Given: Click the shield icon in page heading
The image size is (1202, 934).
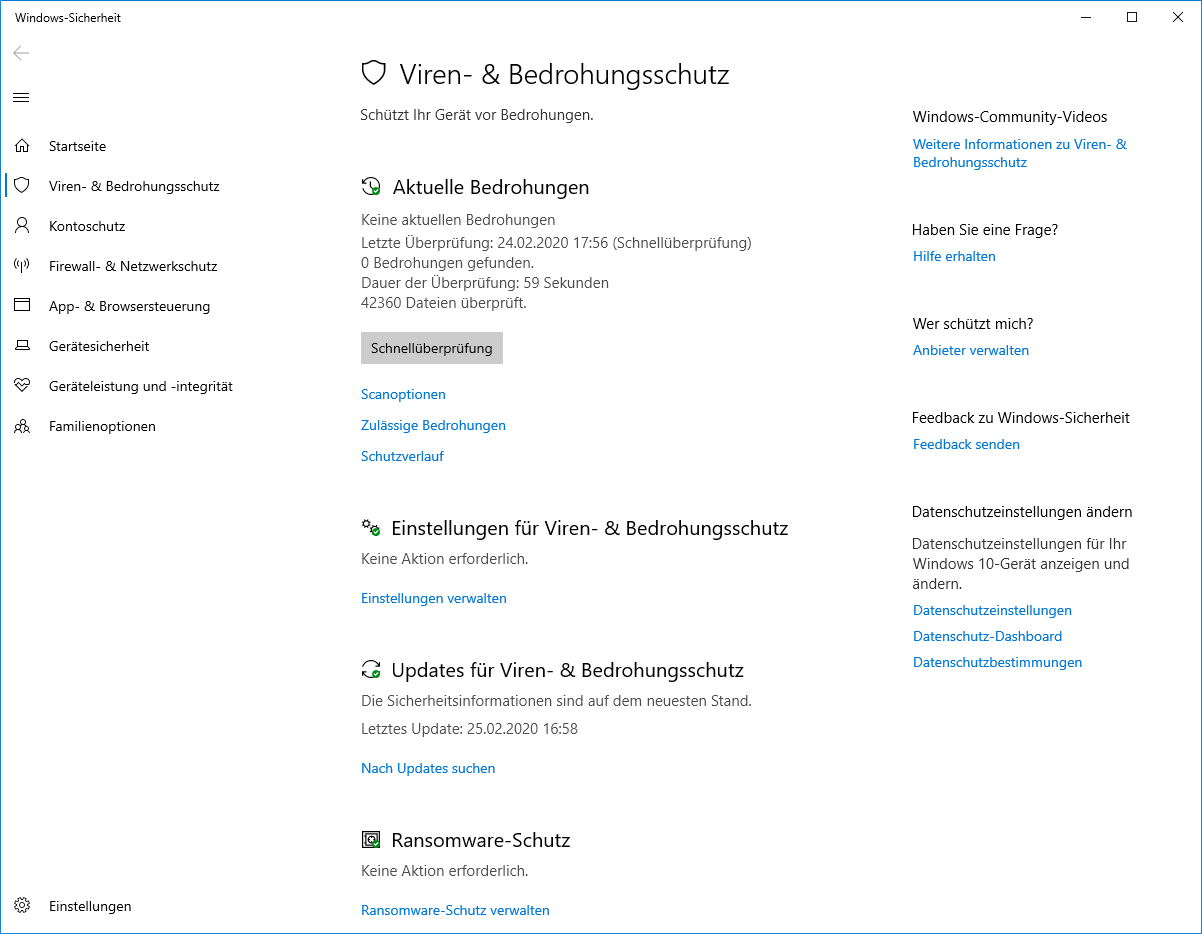Looking at the screenshot, I should click(373, 73).
